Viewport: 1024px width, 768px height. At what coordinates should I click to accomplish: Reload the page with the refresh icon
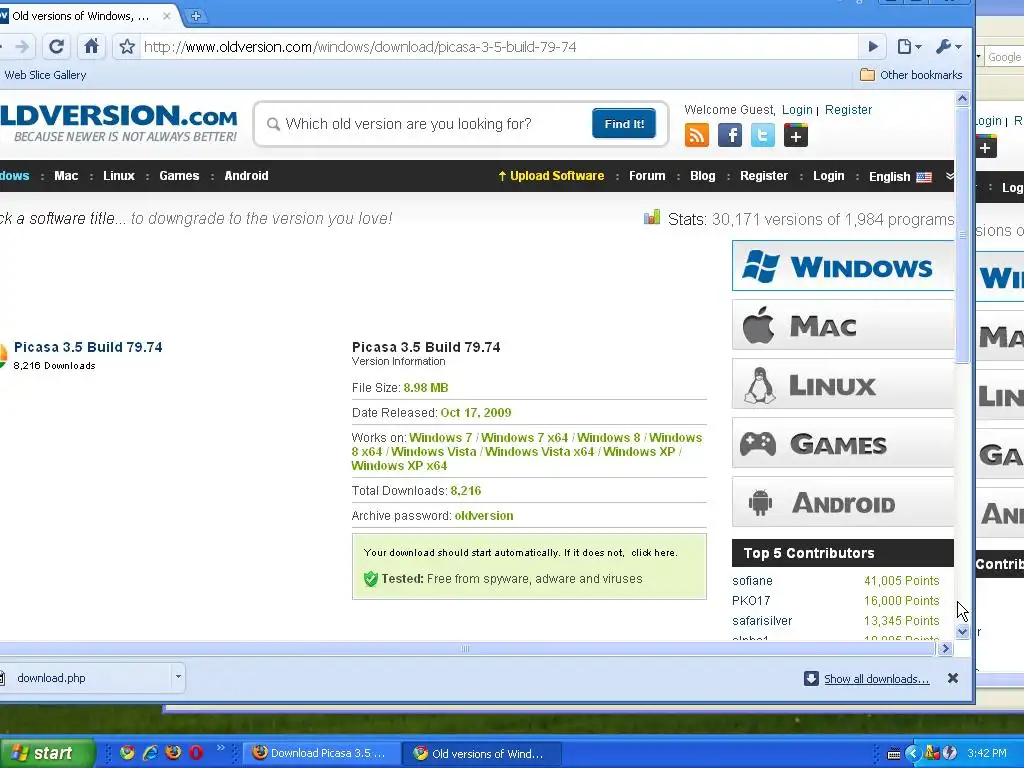(x=56, y=46)
